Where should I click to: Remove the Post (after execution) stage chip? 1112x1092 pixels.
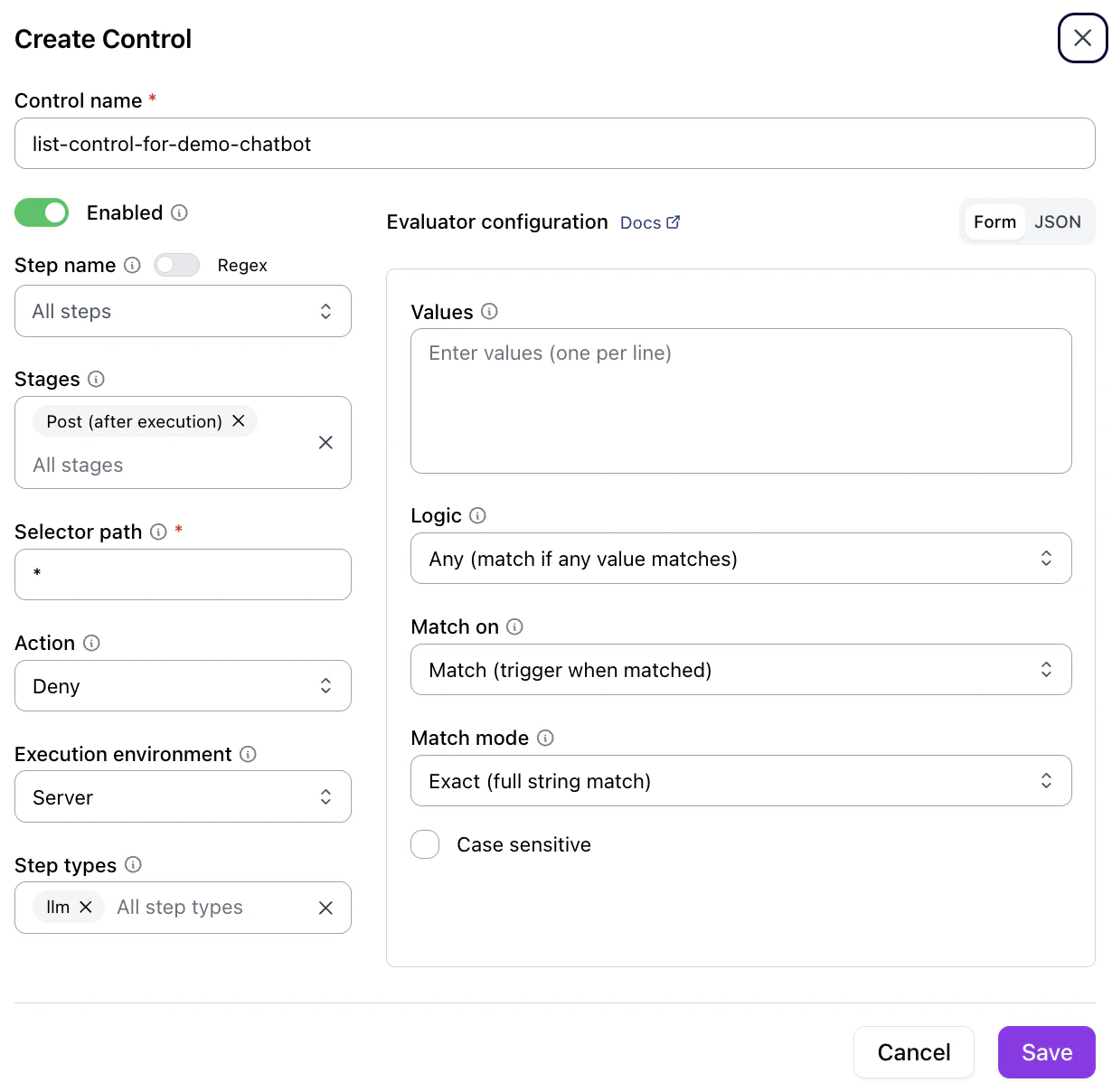238,421
